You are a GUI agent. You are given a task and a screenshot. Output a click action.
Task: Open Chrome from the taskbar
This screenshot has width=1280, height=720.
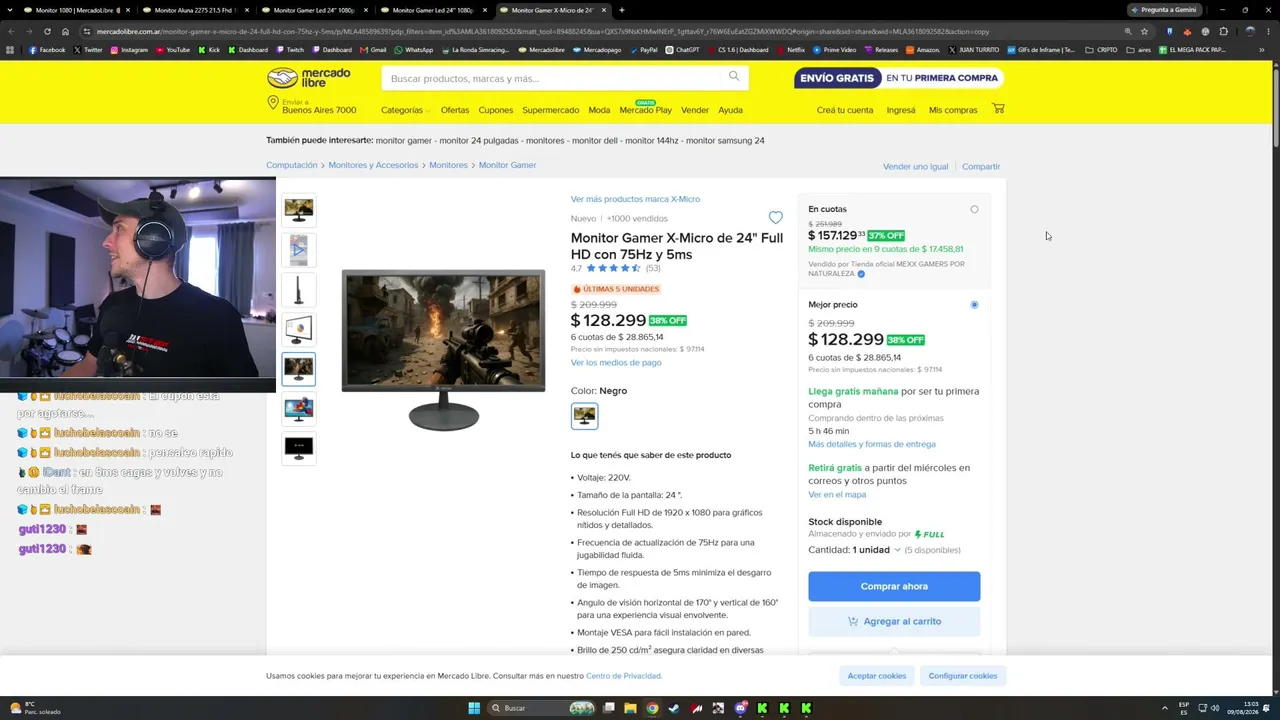coord(652,708)
